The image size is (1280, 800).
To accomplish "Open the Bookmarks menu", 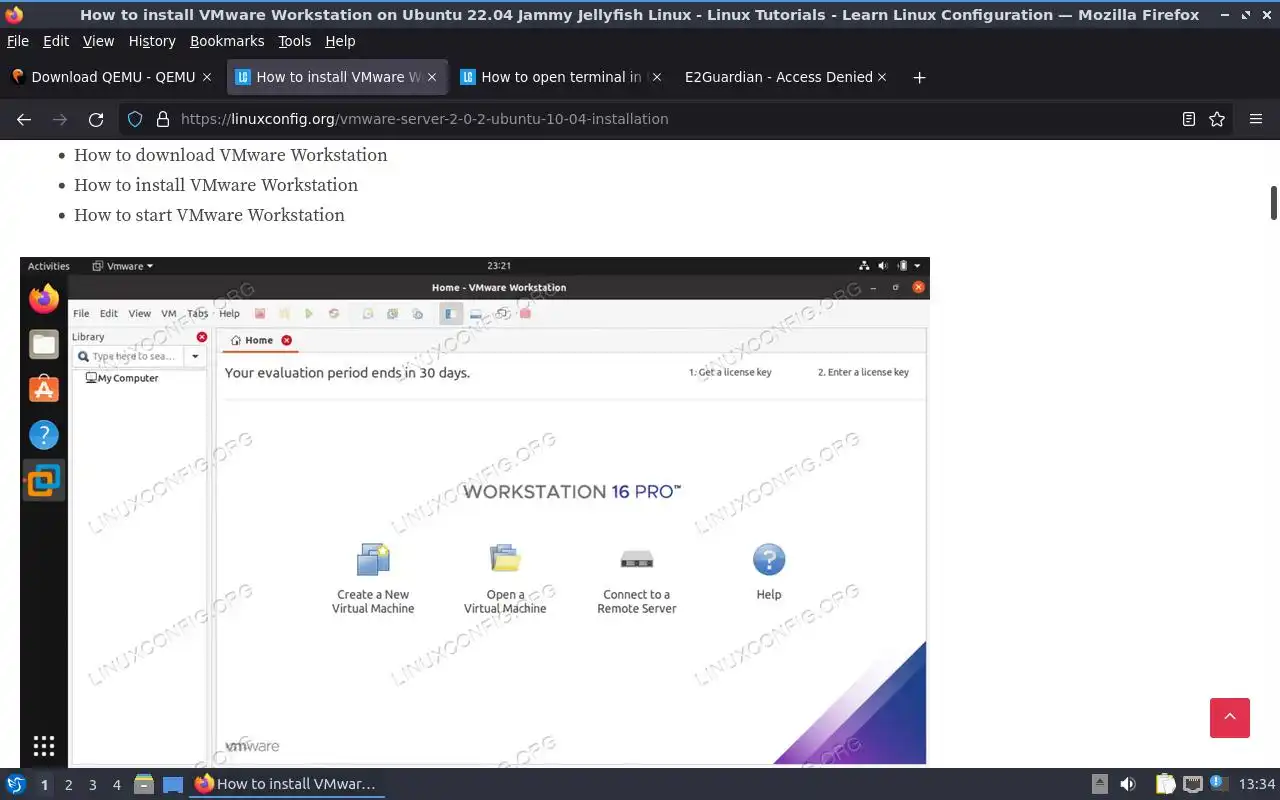I will (x=227, y=41).
